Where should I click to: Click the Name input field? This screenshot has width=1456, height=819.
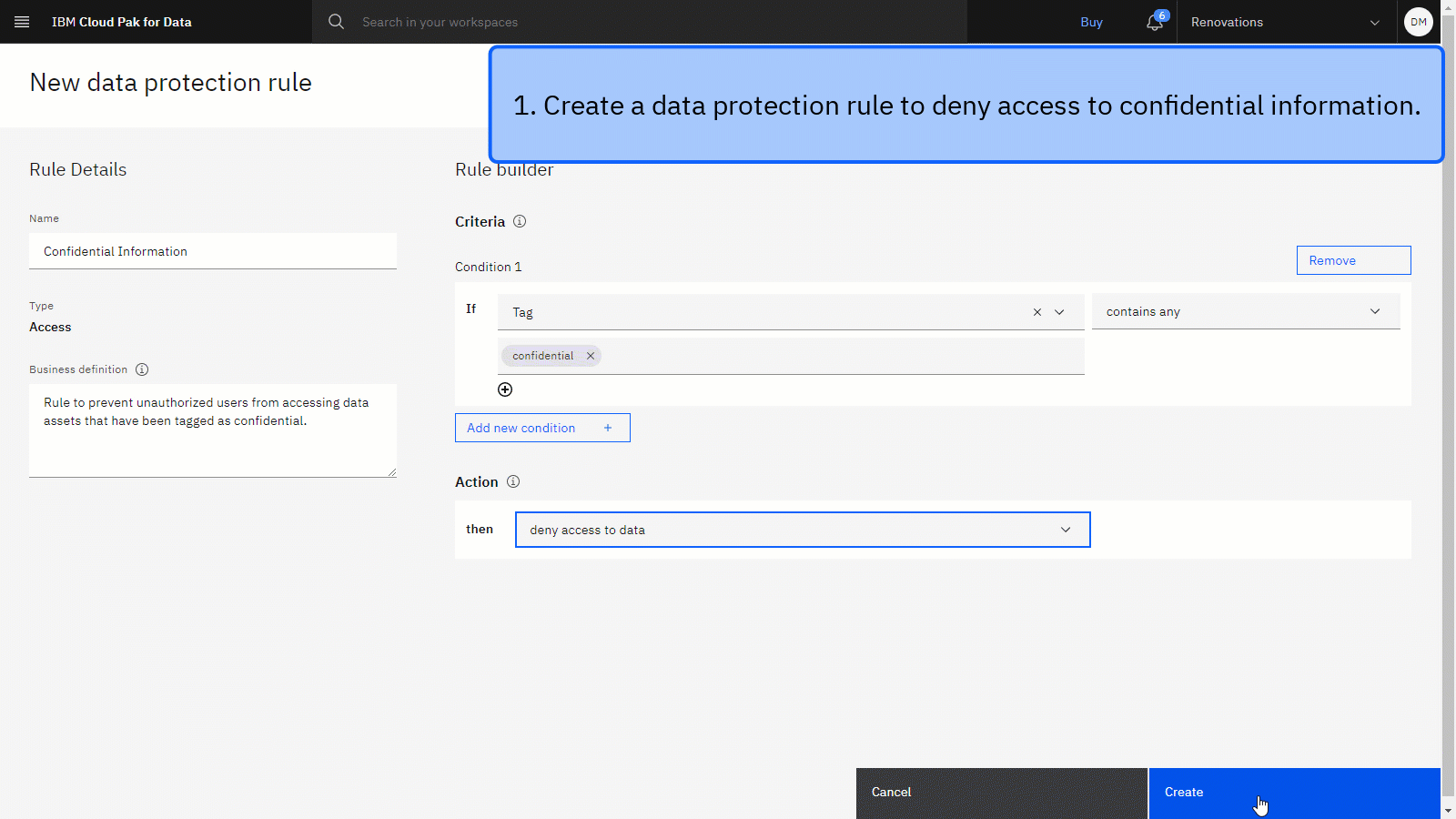[212, 251]
